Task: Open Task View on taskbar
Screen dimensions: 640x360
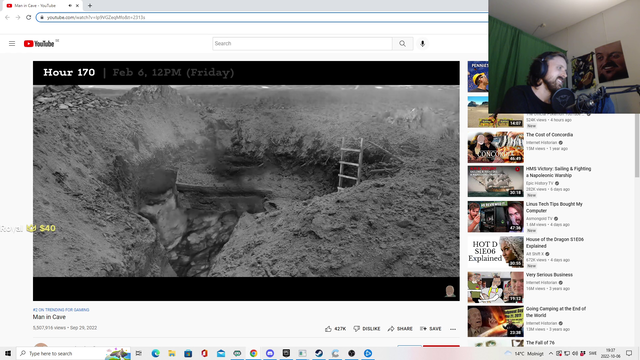Action: [139, 353]
